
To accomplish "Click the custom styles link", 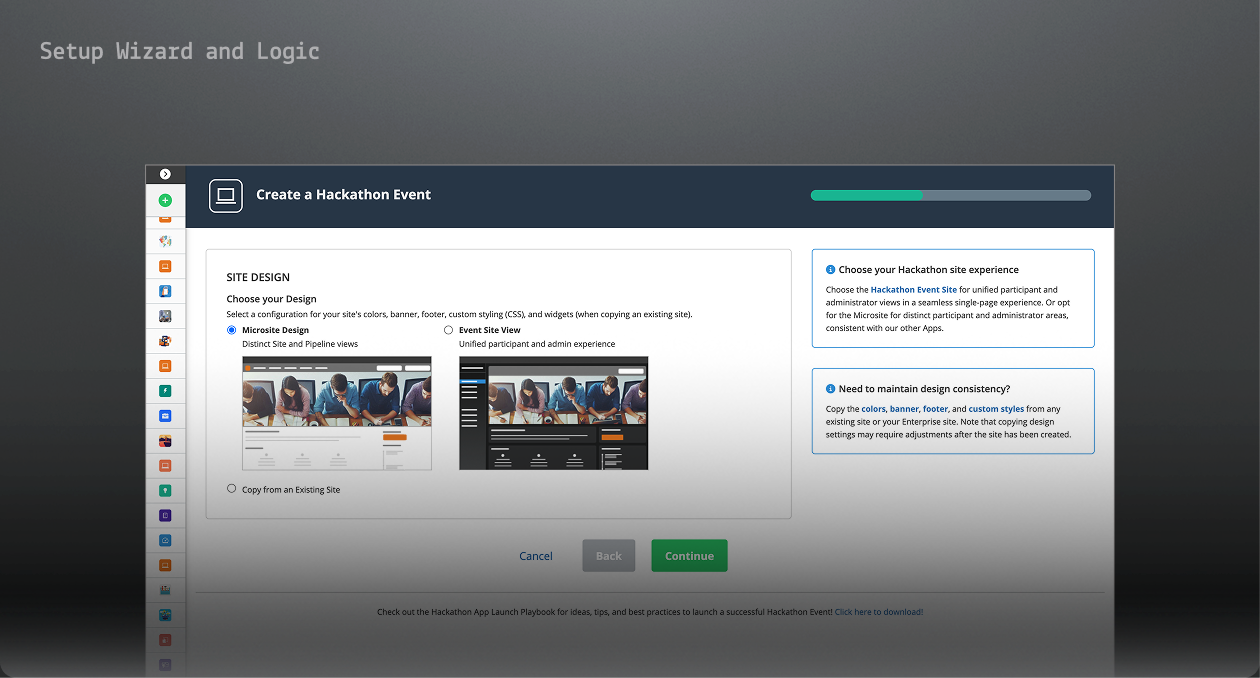I will coord(996,409).
